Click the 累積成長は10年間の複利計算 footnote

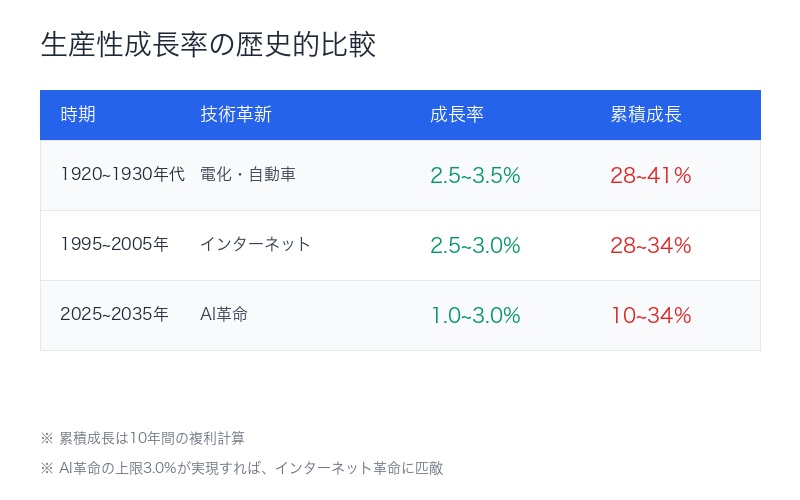point(152,438)
